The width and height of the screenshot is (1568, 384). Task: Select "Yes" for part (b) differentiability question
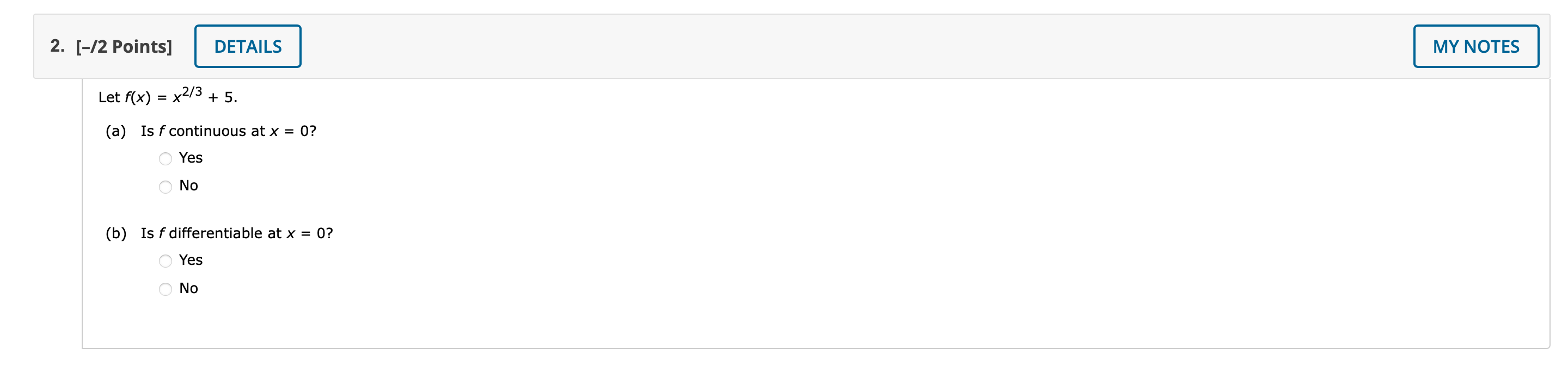pos(165,261)
